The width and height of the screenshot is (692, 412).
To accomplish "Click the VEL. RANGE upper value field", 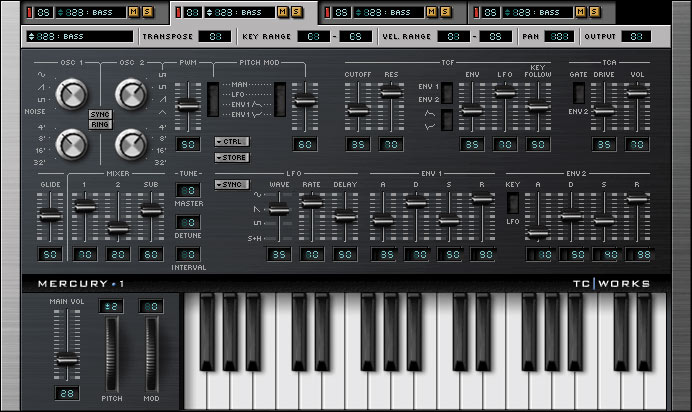I will coord(496,37).
